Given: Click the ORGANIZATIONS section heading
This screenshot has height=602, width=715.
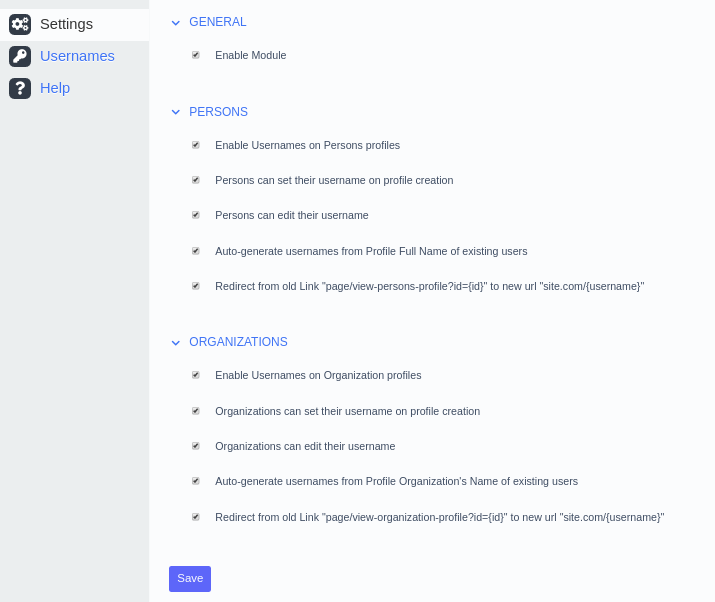Looking at the screenshot, I should (238, 342).
